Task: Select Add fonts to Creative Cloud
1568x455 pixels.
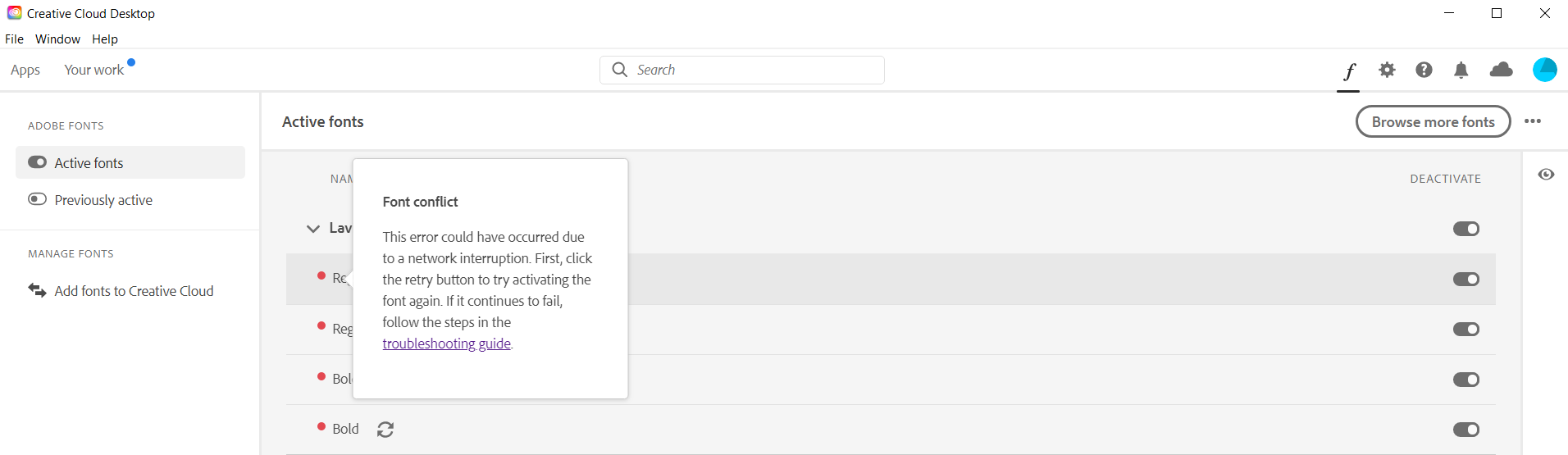Action: tap(134, 291)
